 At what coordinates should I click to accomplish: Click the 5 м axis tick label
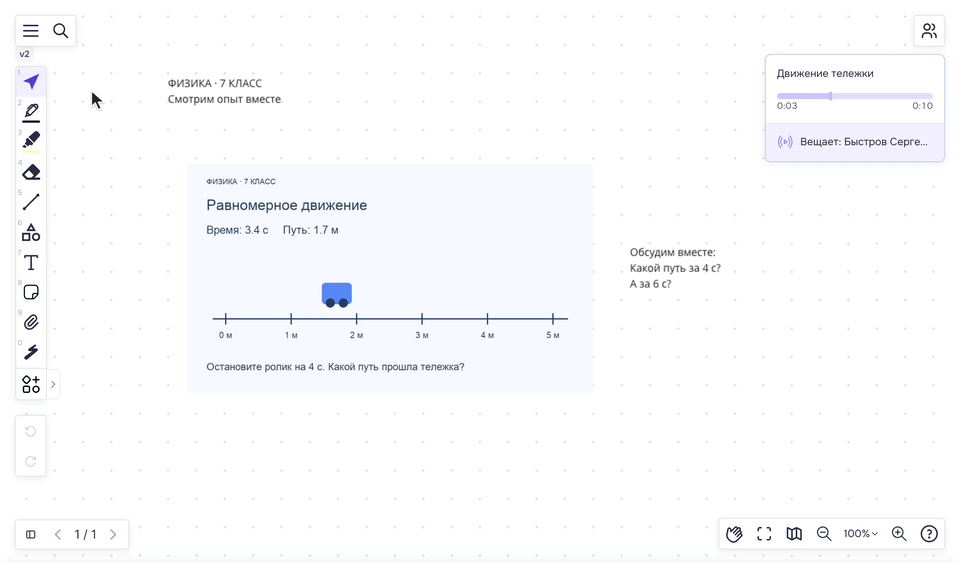(x=553, y=335)
